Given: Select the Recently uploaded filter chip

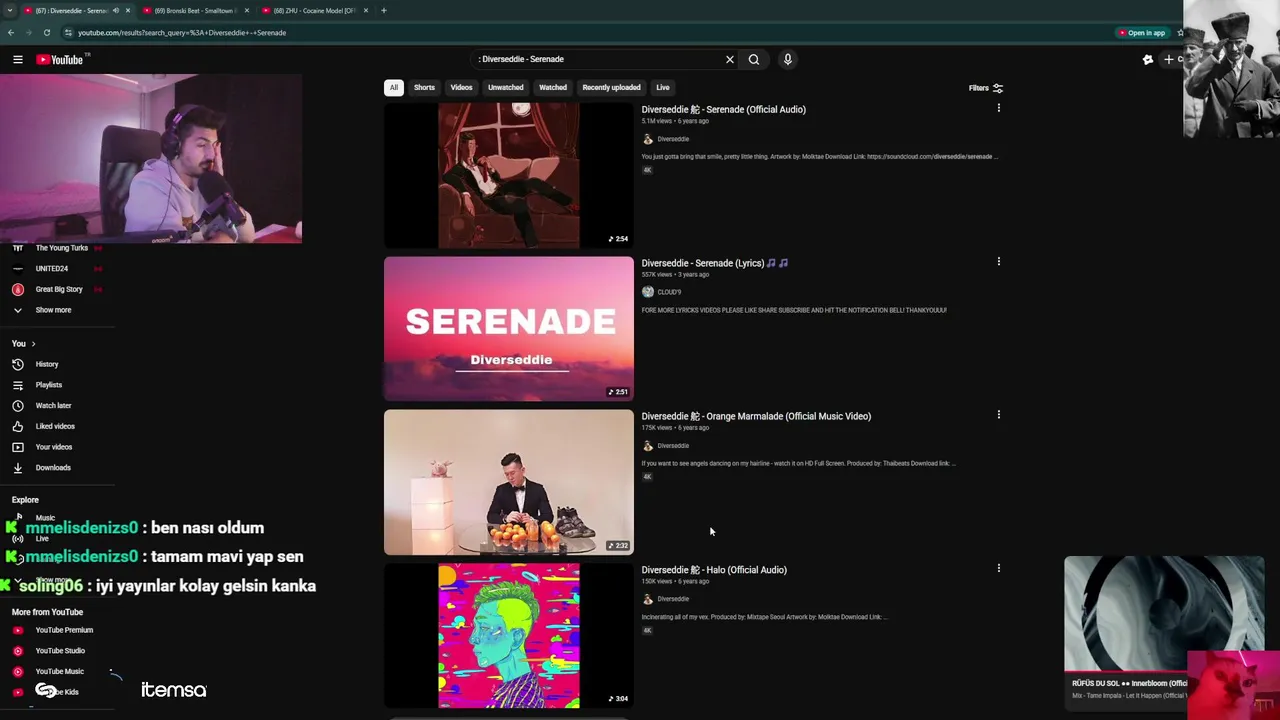Looking at the screenshot, I should click(x=611, y=88).
